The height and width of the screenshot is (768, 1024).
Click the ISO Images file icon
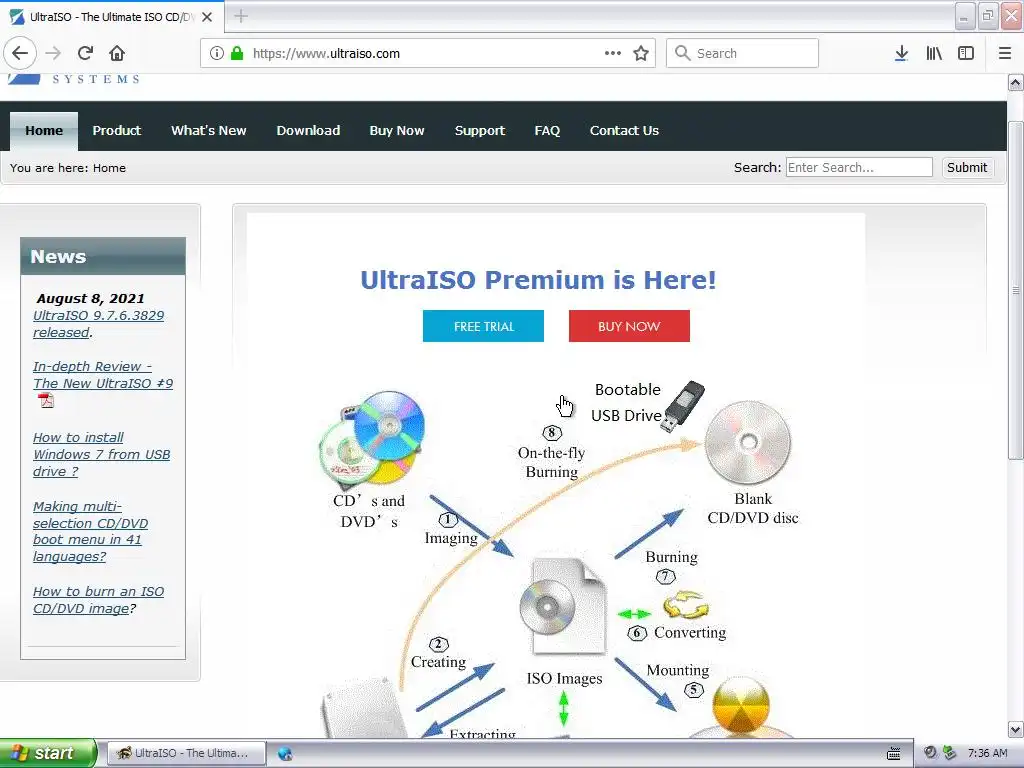(563, 607)
